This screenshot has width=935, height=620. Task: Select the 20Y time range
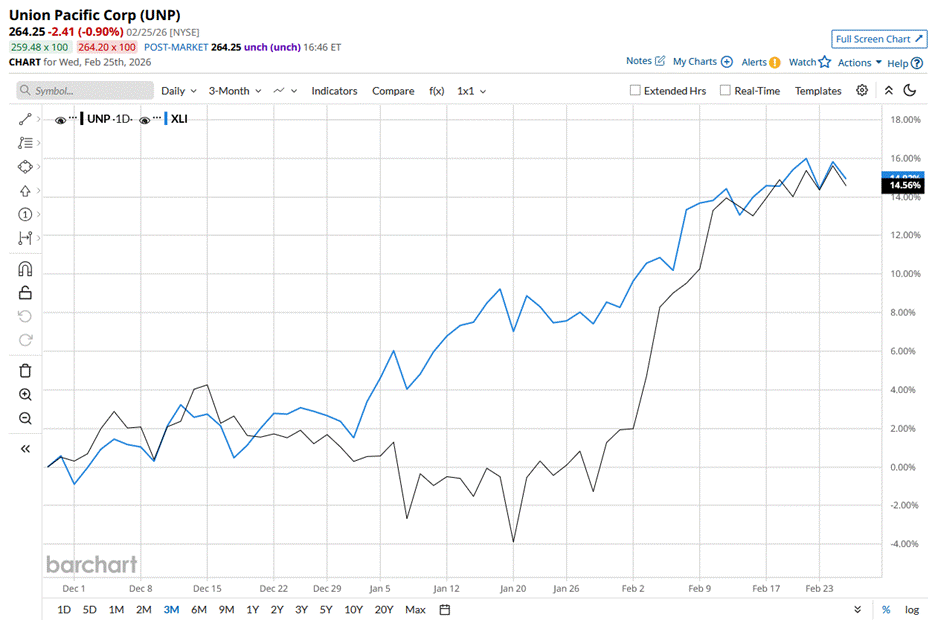pyautogui.click(x=384, y=609)
